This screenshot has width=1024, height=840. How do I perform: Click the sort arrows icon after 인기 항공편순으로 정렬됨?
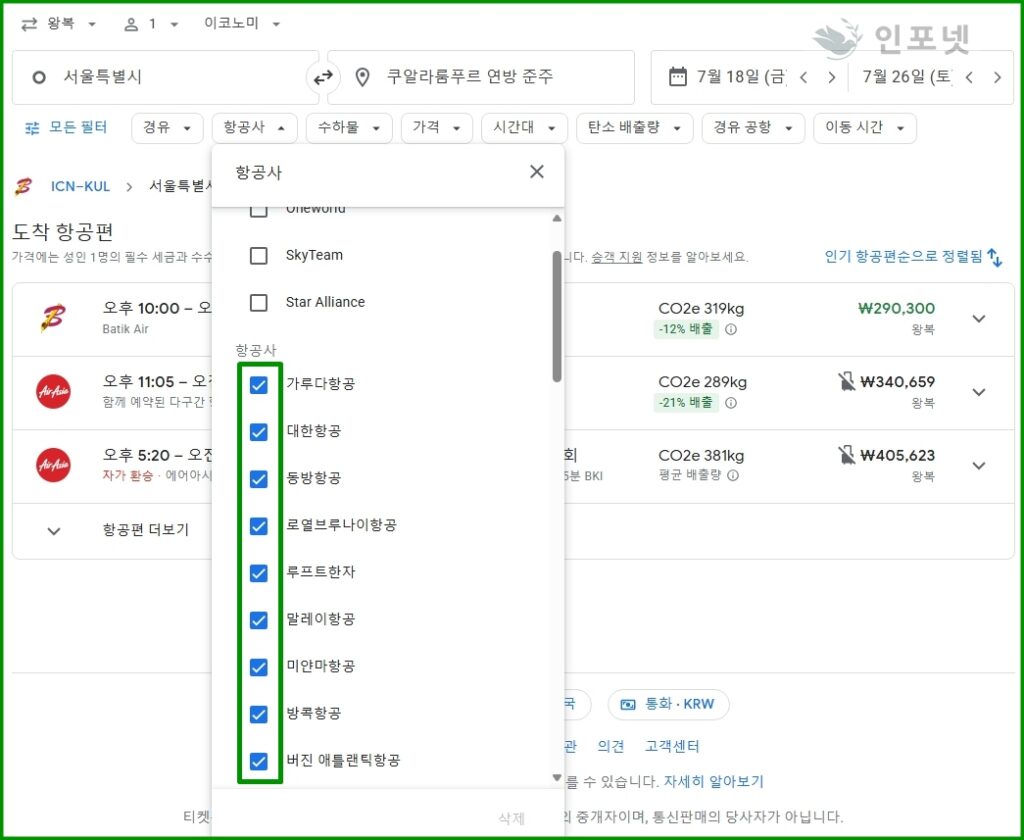(995, 257)
